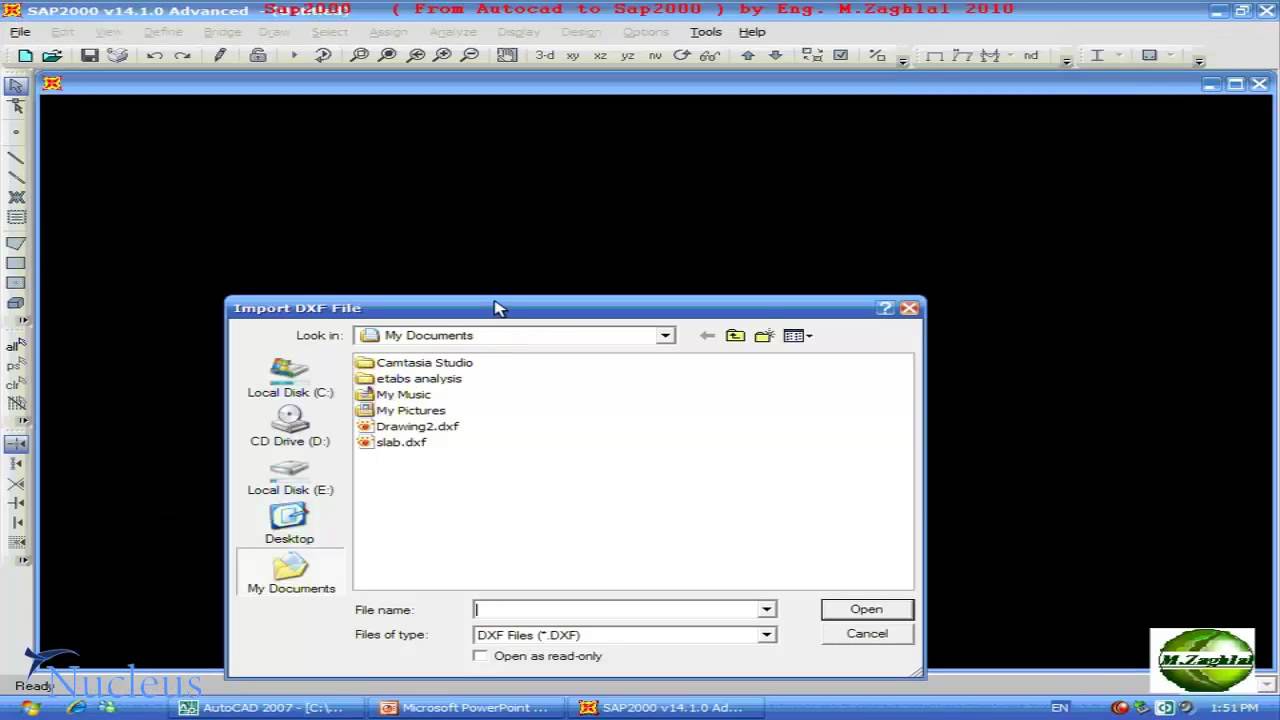Open the Tools menu

705,32
